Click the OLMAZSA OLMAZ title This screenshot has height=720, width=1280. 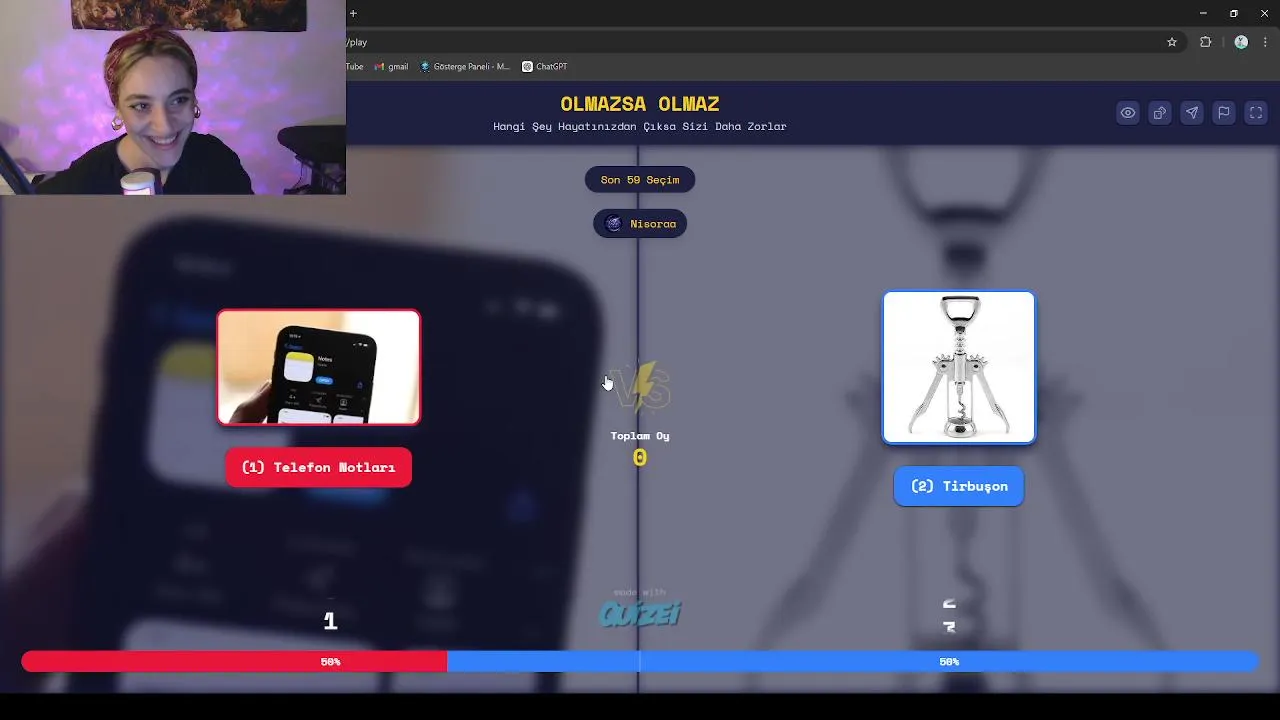pyautogui.click(x=640, y=104)
